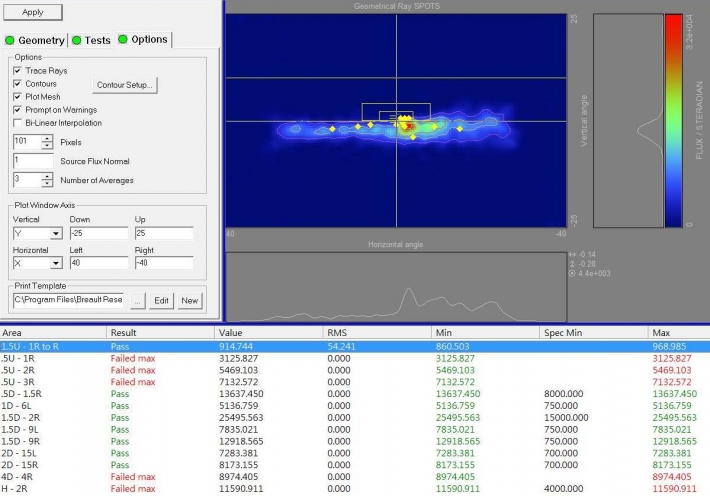This screenshot has width=710, height=496.
Task: Click the green indicator on Tests tab
Action: point(76,41)
